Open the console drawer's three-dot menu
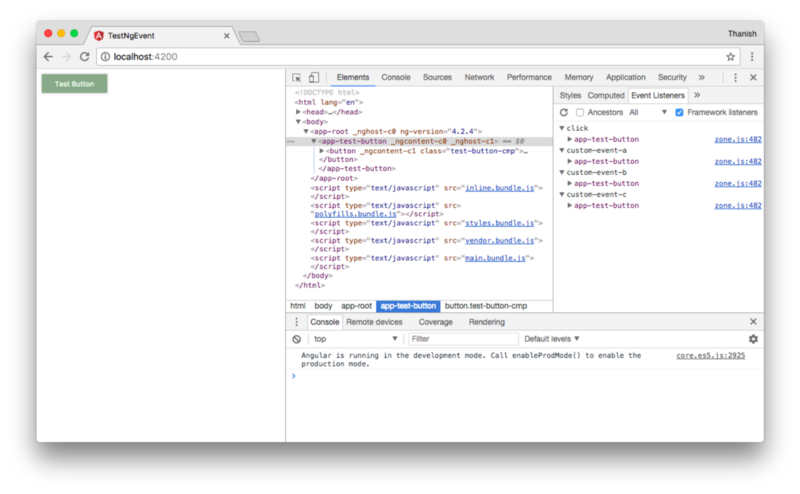The height and width of the screenshot is (494, 800). (296, 322)
